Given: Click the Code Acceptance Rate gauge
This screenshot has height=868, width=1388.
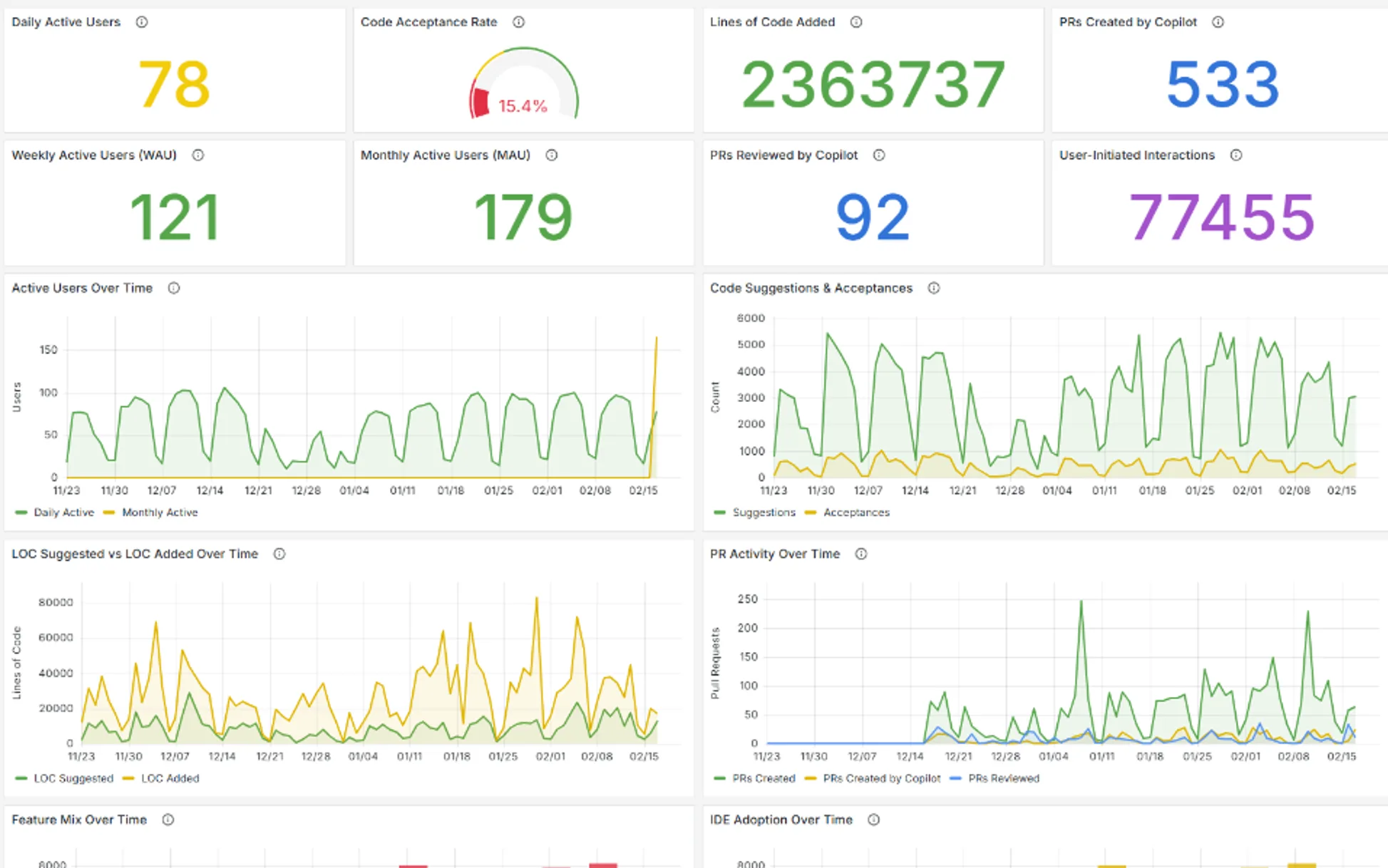Looking at the screenshot, I should 523,86.
